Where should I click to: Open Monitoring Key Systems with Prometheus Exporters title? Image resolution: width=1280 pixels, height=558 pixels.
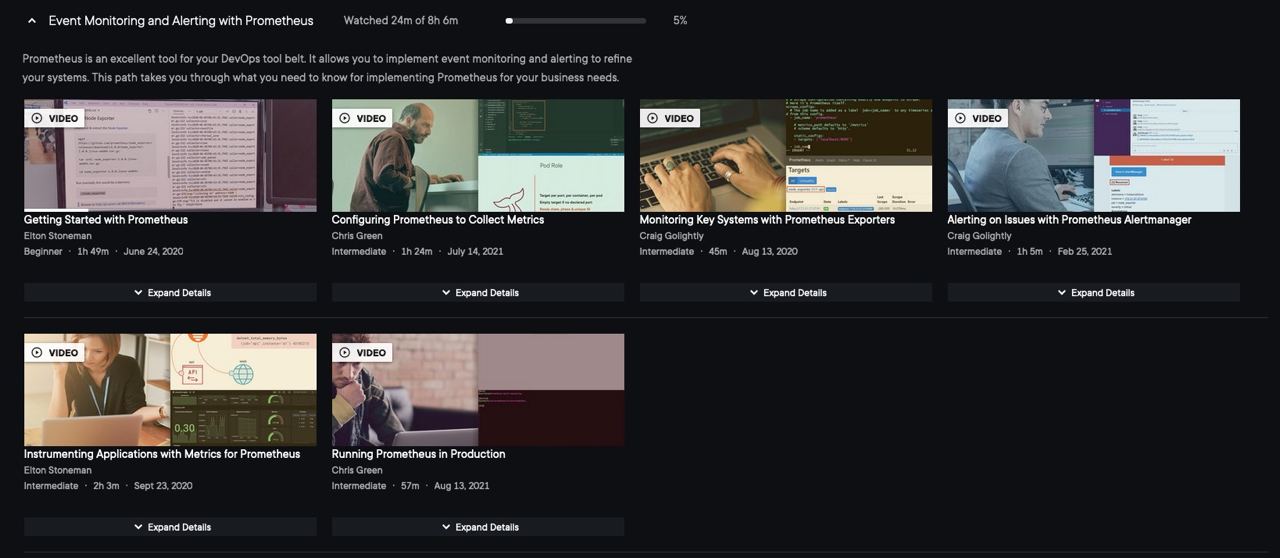(767, 220)
